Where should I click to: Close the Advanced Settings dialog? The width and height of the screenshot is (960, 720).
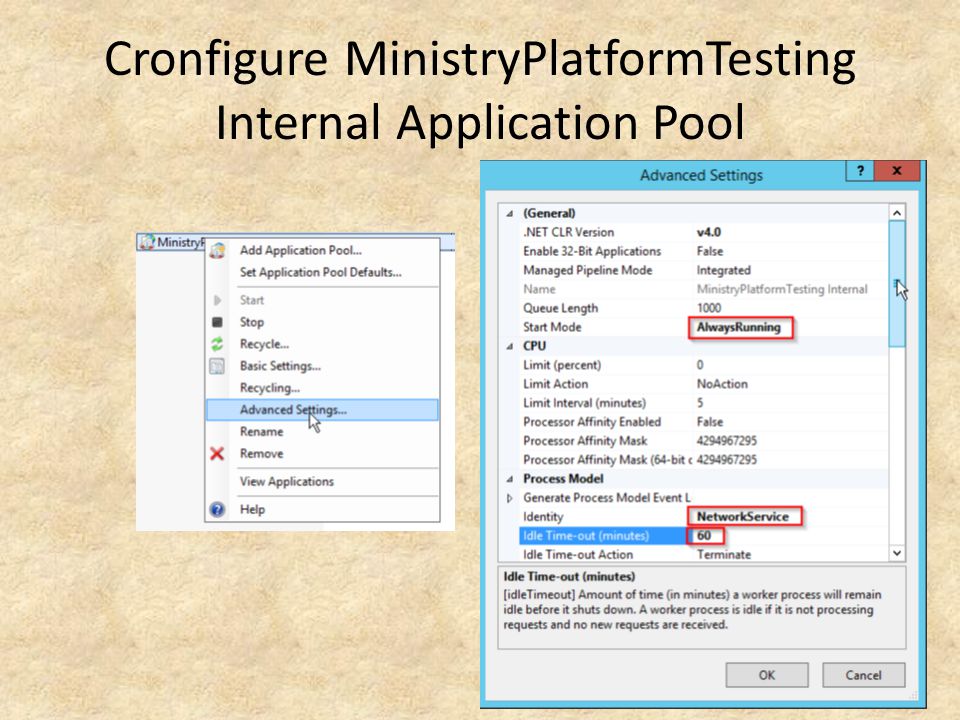tap(897, 171)
